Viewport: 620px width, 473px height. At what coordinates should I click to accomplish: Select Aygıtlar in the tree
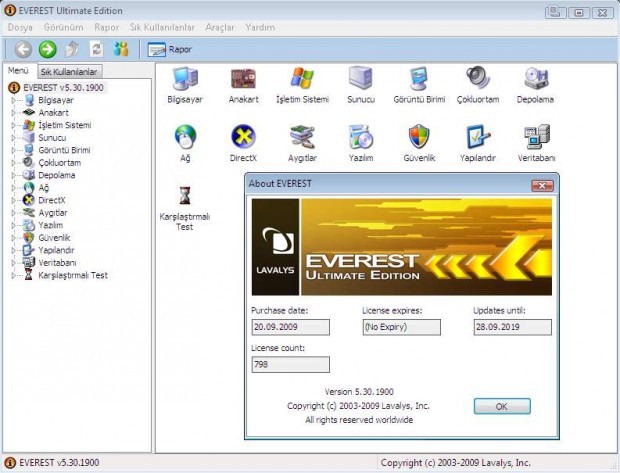[53, 213]
